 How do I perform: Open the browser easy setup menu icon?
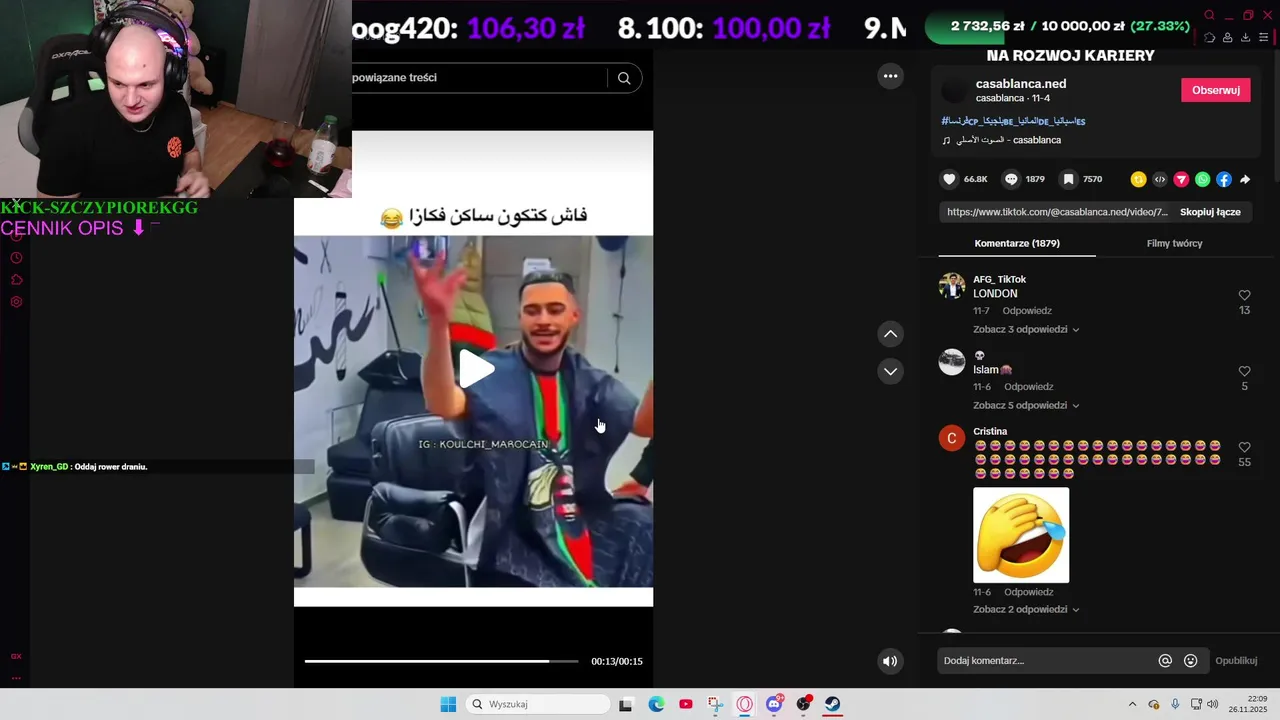[x=1264, y=38]
